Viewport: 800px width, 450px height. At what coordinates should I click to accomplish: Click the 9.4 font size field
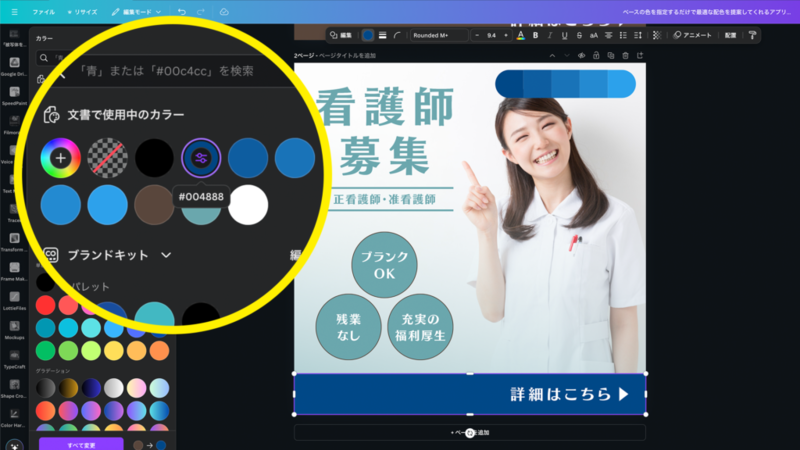pyautogui.click(x=491, y=35)
